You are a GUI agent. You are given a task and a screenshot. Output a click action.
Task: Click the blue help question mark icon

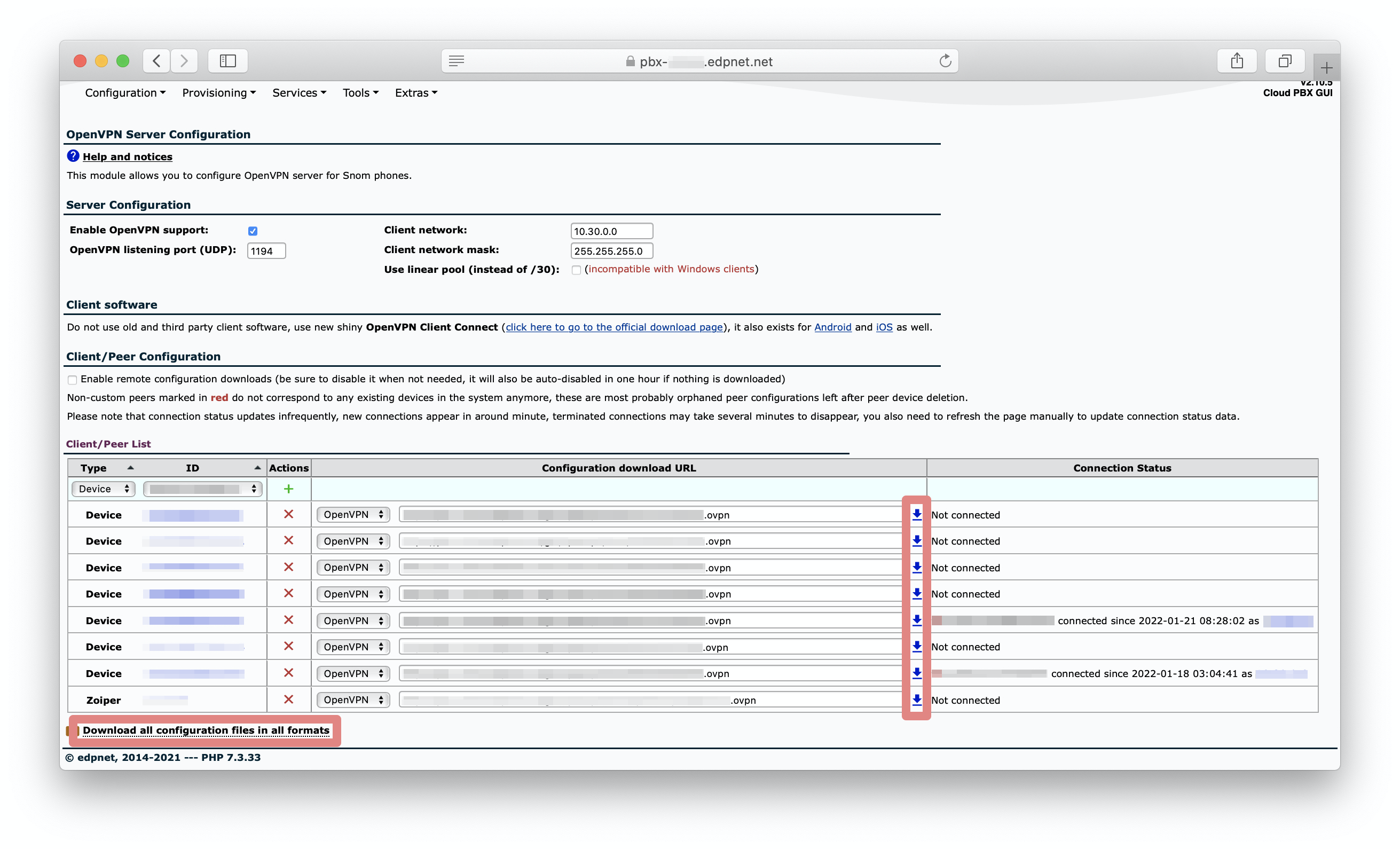click(73, 156)
